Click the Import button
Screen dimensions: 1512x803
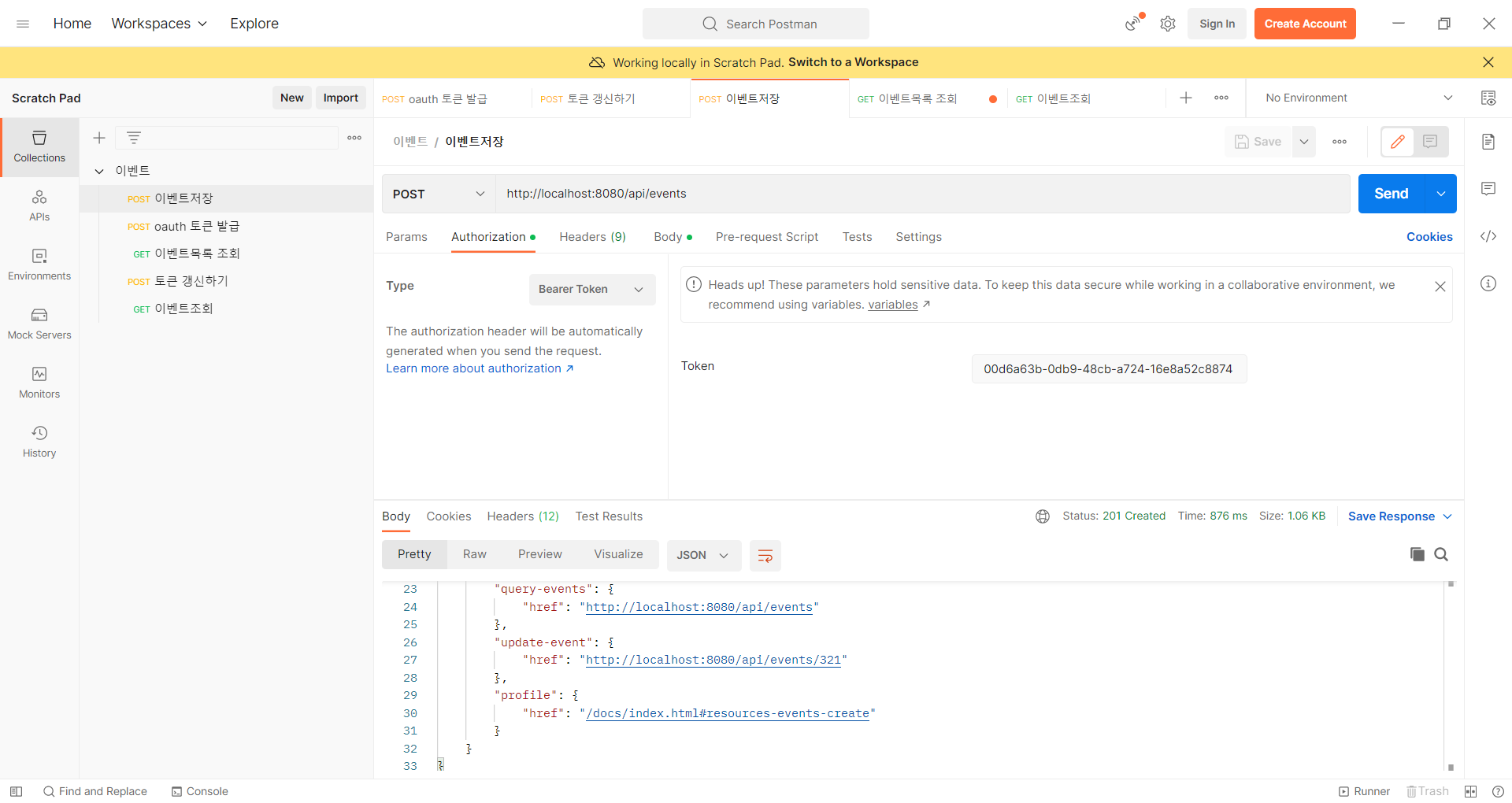[x=341, y=98]
